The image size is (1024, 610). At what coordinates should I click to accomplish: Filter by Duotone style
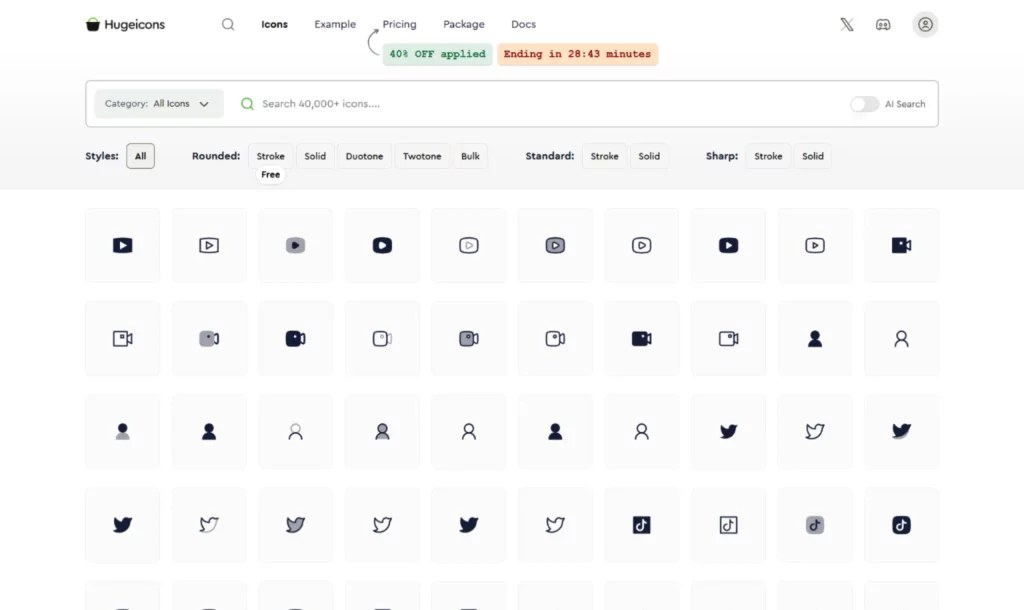click(x=364, y=156)
